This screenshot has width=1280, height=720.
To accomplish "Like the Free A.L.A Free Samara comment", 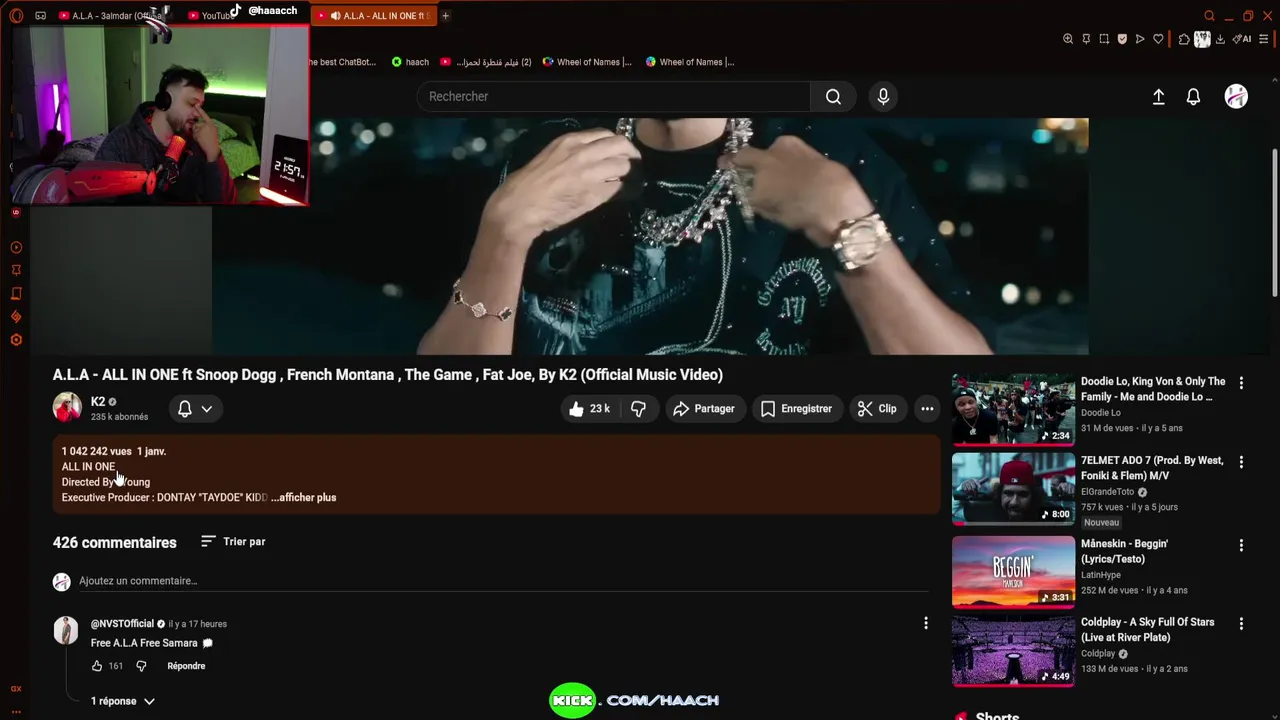I will (x=97, y=666).
